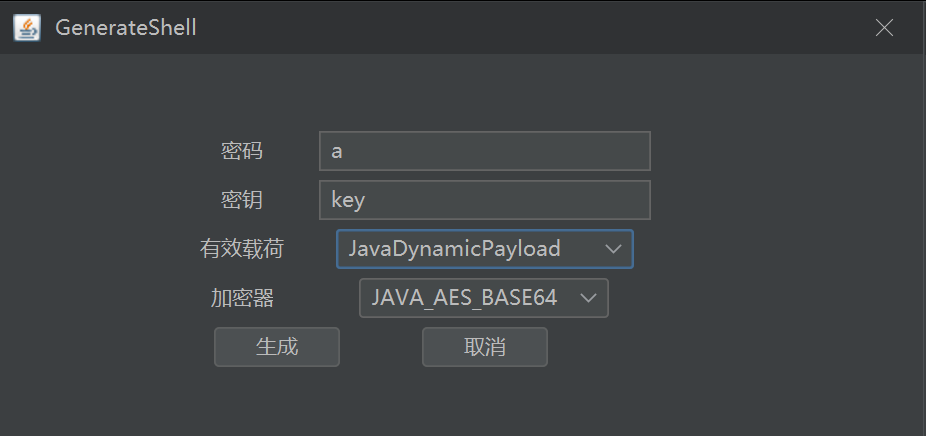Click the 取消 cancel button
The height and width of the screenshot is (436, 926).
click(x=484, y=347)
